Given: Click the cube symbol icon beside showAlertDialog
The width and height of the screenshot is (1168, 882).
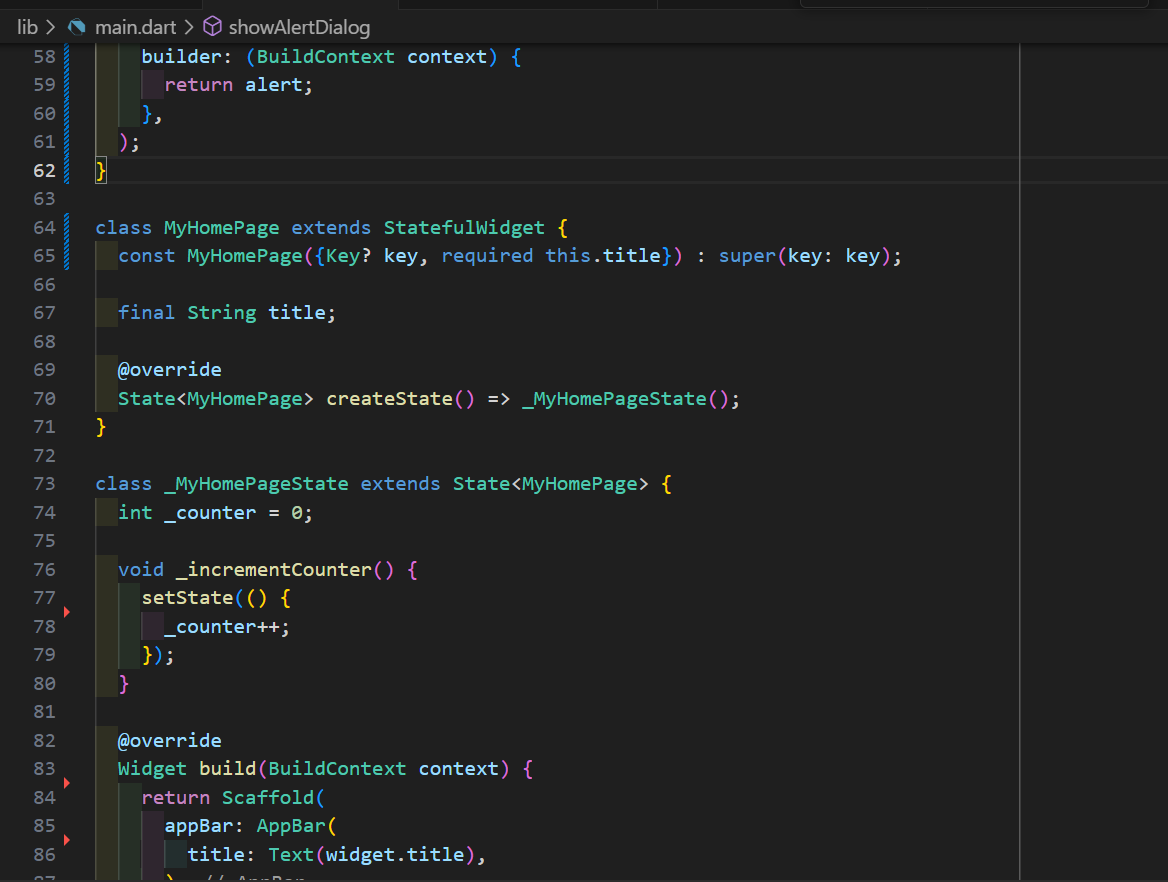Looking at the screenshot, I should [x=209, y=27].
